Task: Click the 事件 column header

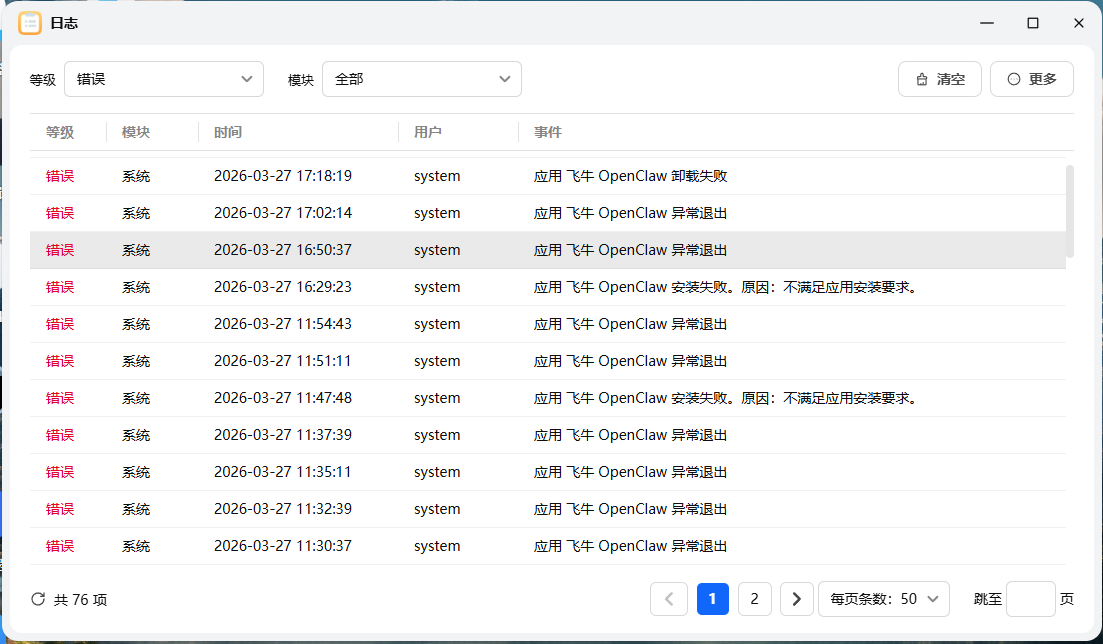Action: [548, 132]
